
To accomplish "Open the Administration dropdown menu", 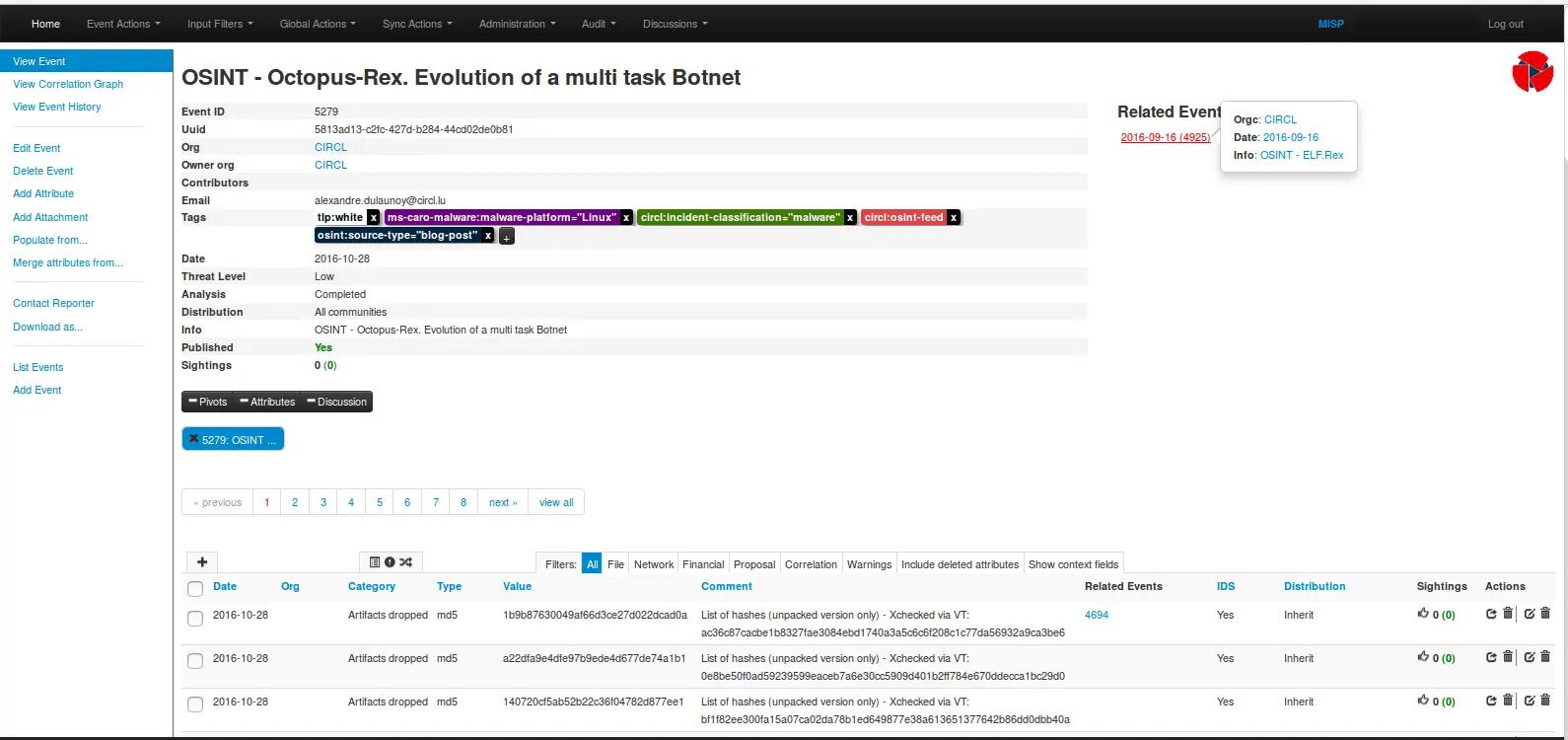I will (517, 24).
